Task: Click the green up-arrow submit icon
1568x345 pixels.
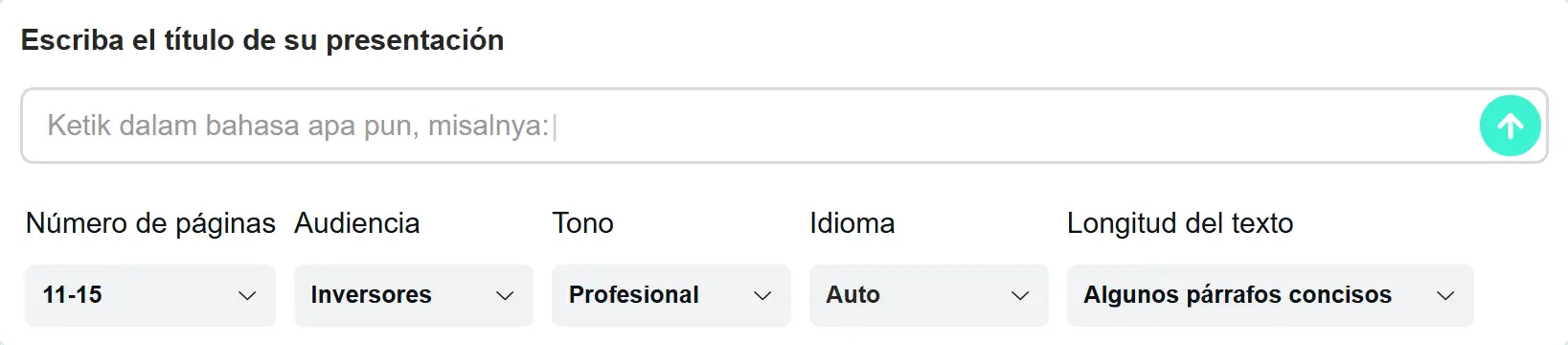Action: click(x=1510, y=126)
